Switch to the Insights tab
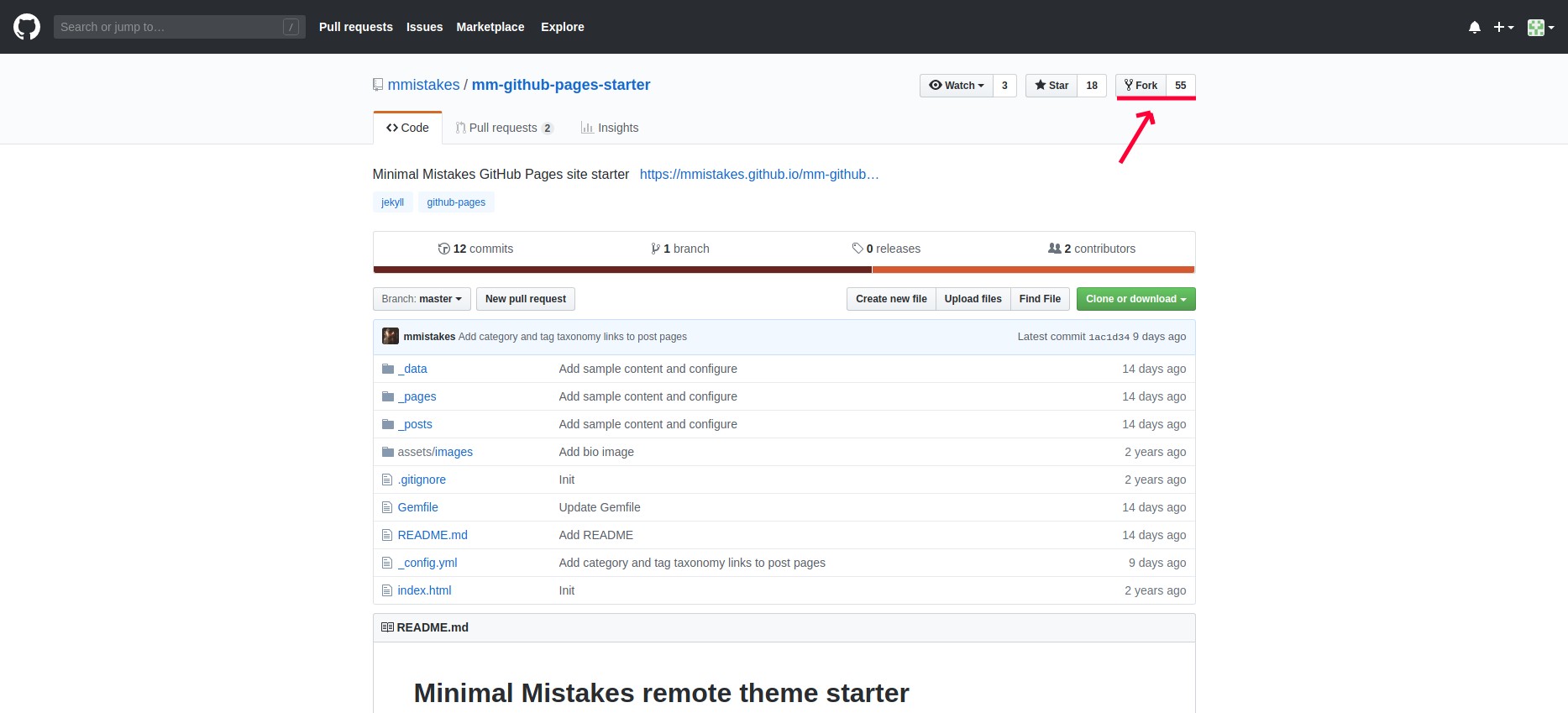The width and height of the screenshot is (1568, 713). tap(610, 128)
